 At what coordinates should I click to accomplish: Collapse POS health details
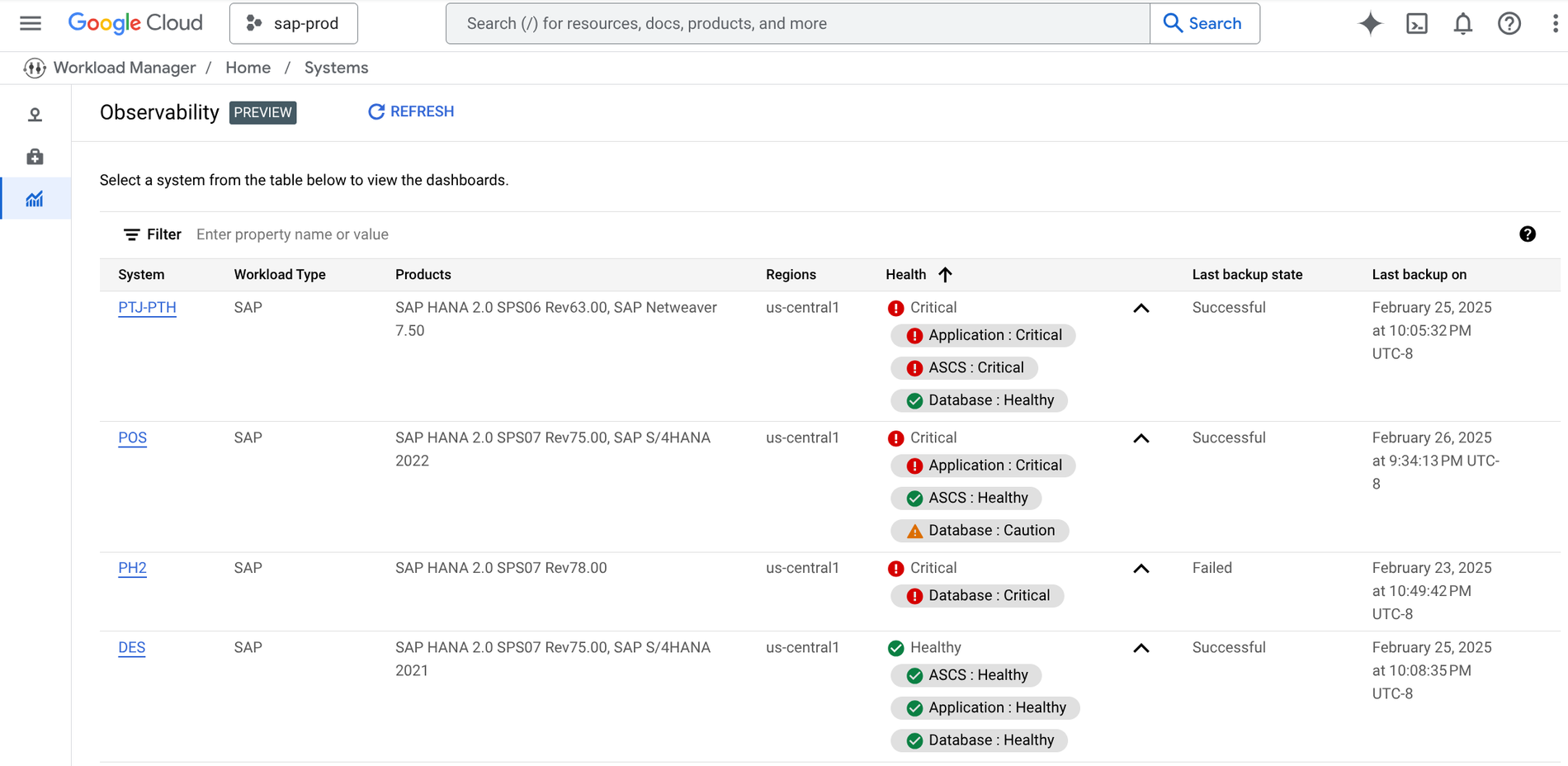pyautogui.click(x=1141, y=438)
